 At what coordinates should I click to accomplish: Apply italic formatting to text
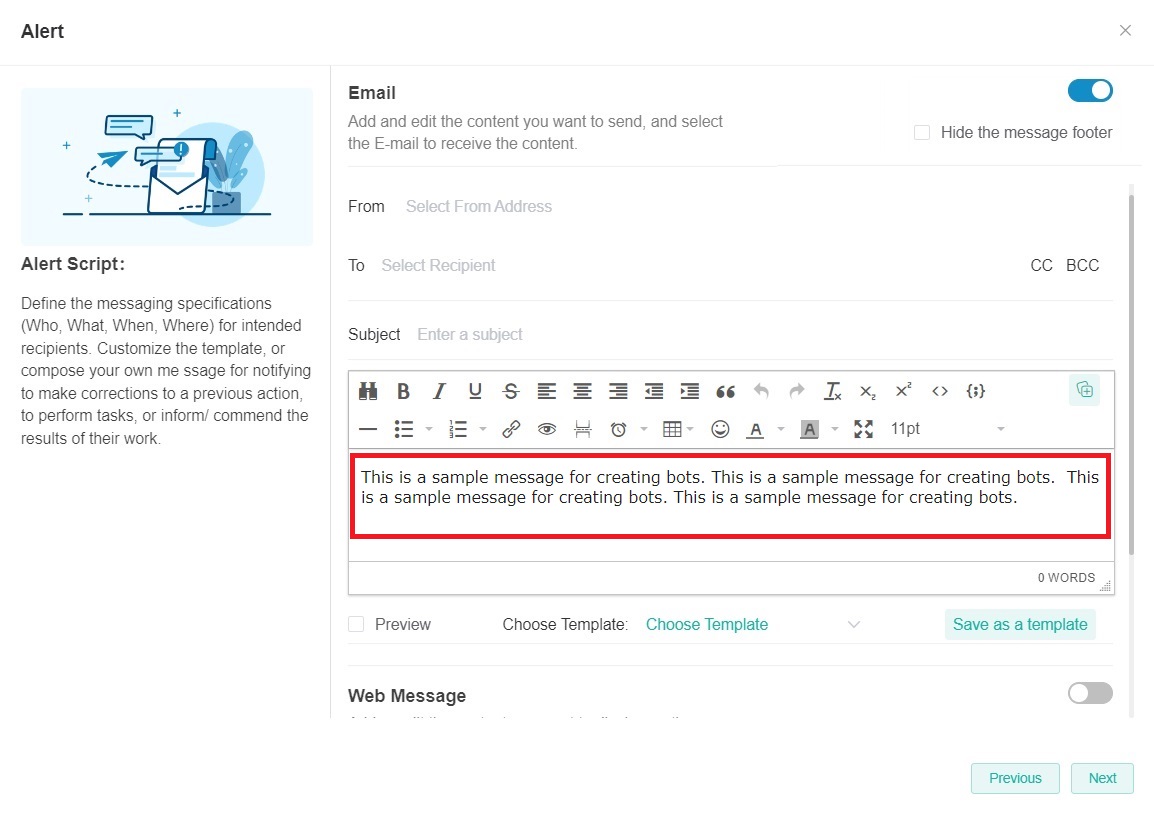(438, 391)
